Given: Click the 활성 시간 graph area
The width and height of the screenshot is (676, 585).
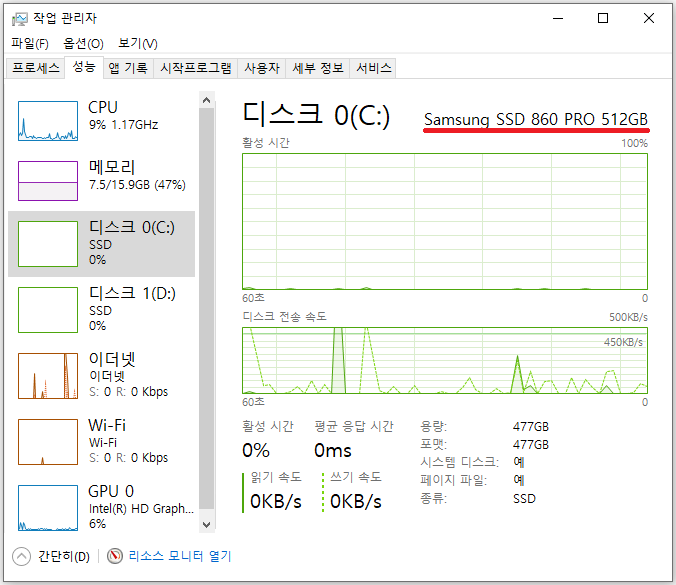Looking at the screenshot, I should tap(445, 222).
